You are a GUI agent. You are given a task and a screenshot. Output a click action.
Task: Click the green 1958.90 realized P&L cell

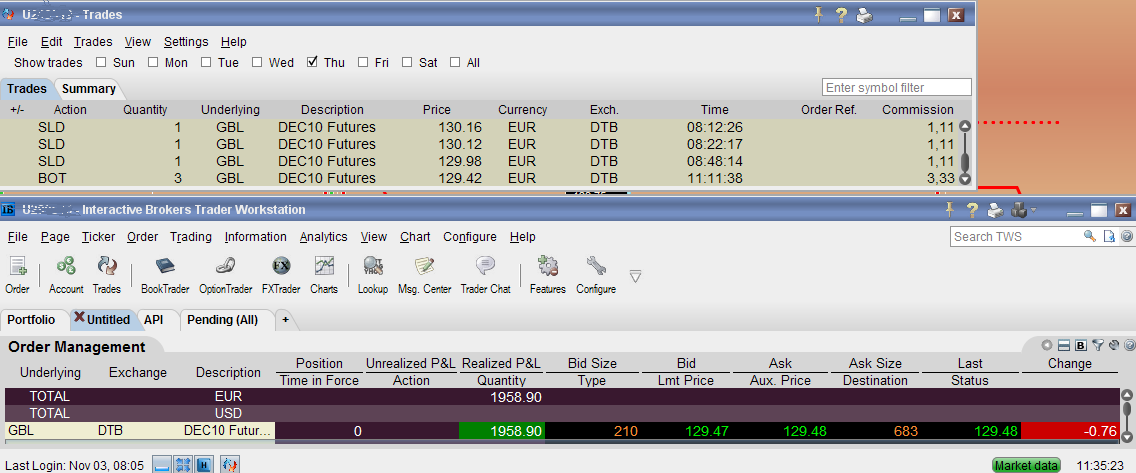point(501,431)
